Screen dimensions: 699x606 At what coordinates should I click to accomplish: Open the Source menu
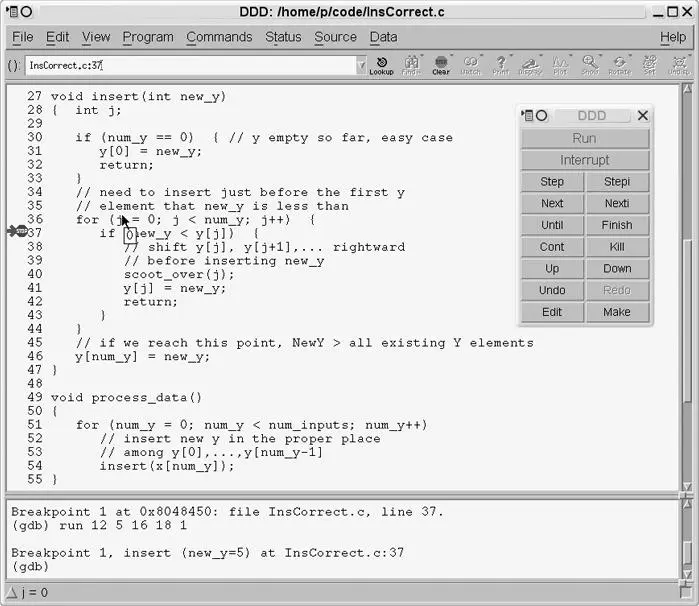click(335, 37)
